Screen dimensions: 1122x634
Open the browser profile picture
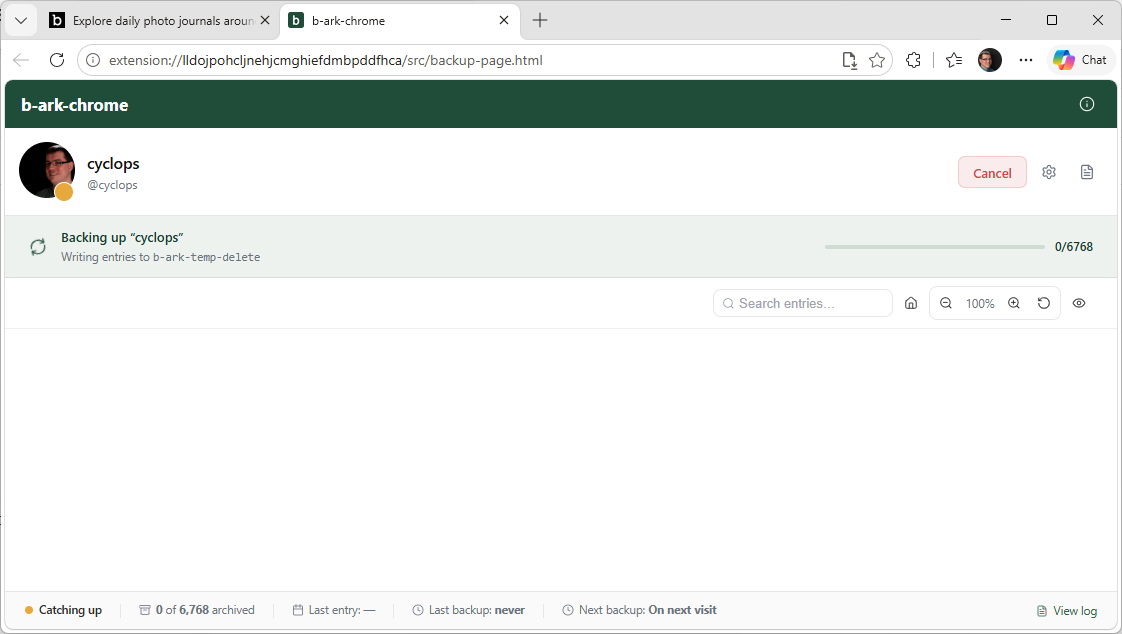click(990, 60)
